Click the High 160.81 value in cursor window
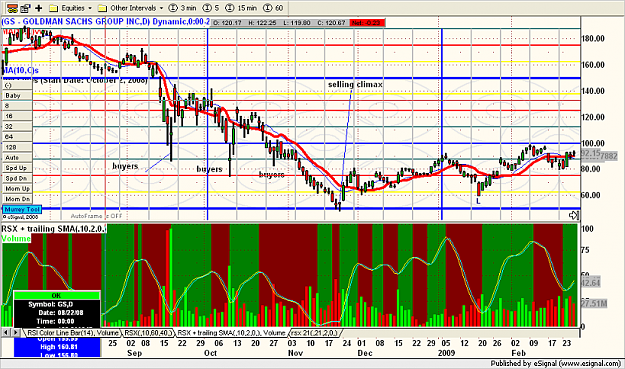The width and height of the screenshot is (625, 369). click(59, 347)
